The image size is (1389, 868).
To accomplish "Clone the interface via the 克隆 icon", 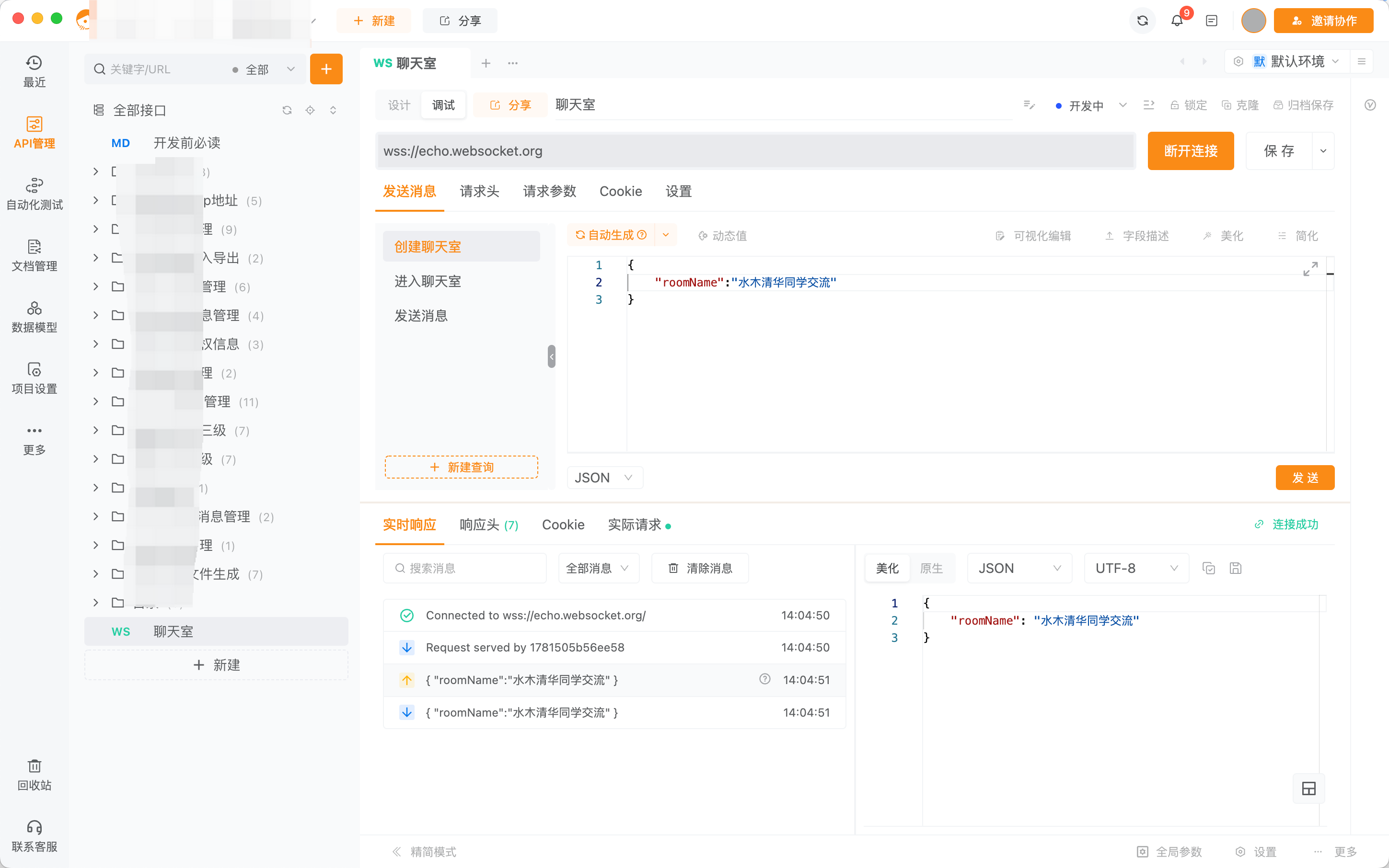I will click(1239, 104).
